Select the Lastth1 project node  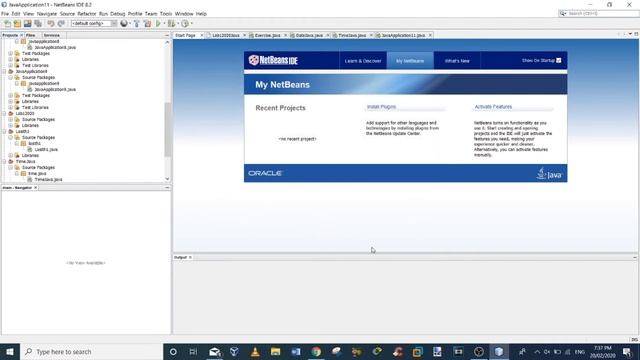point(22,131)
